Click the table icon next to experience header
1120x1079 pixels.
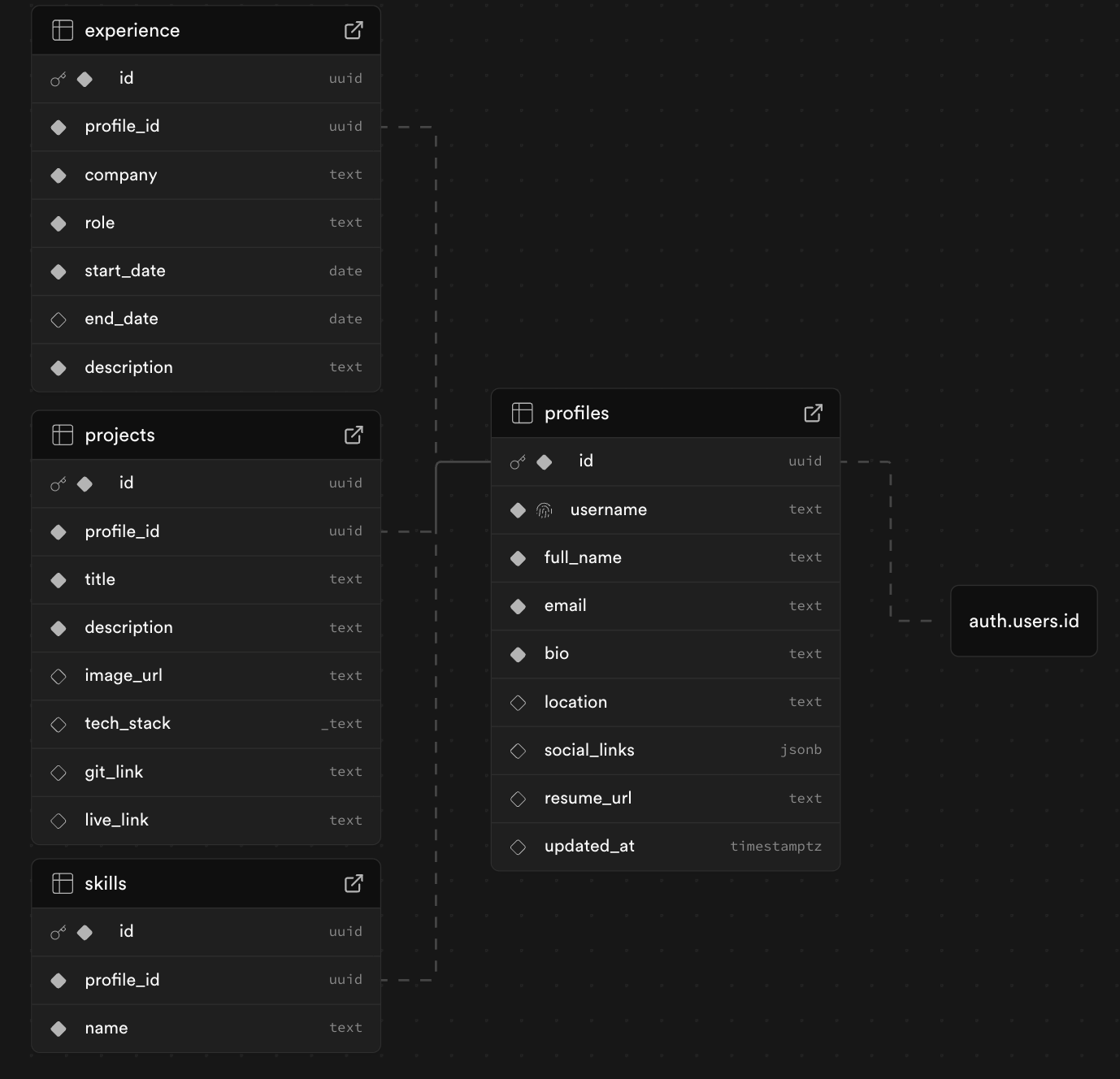(62, 29)
